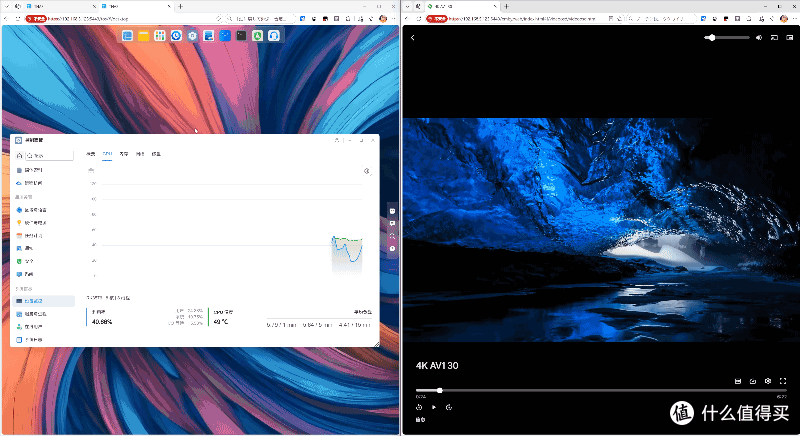Click the red not-secure badge in left browser

click(x=36, y=18)
